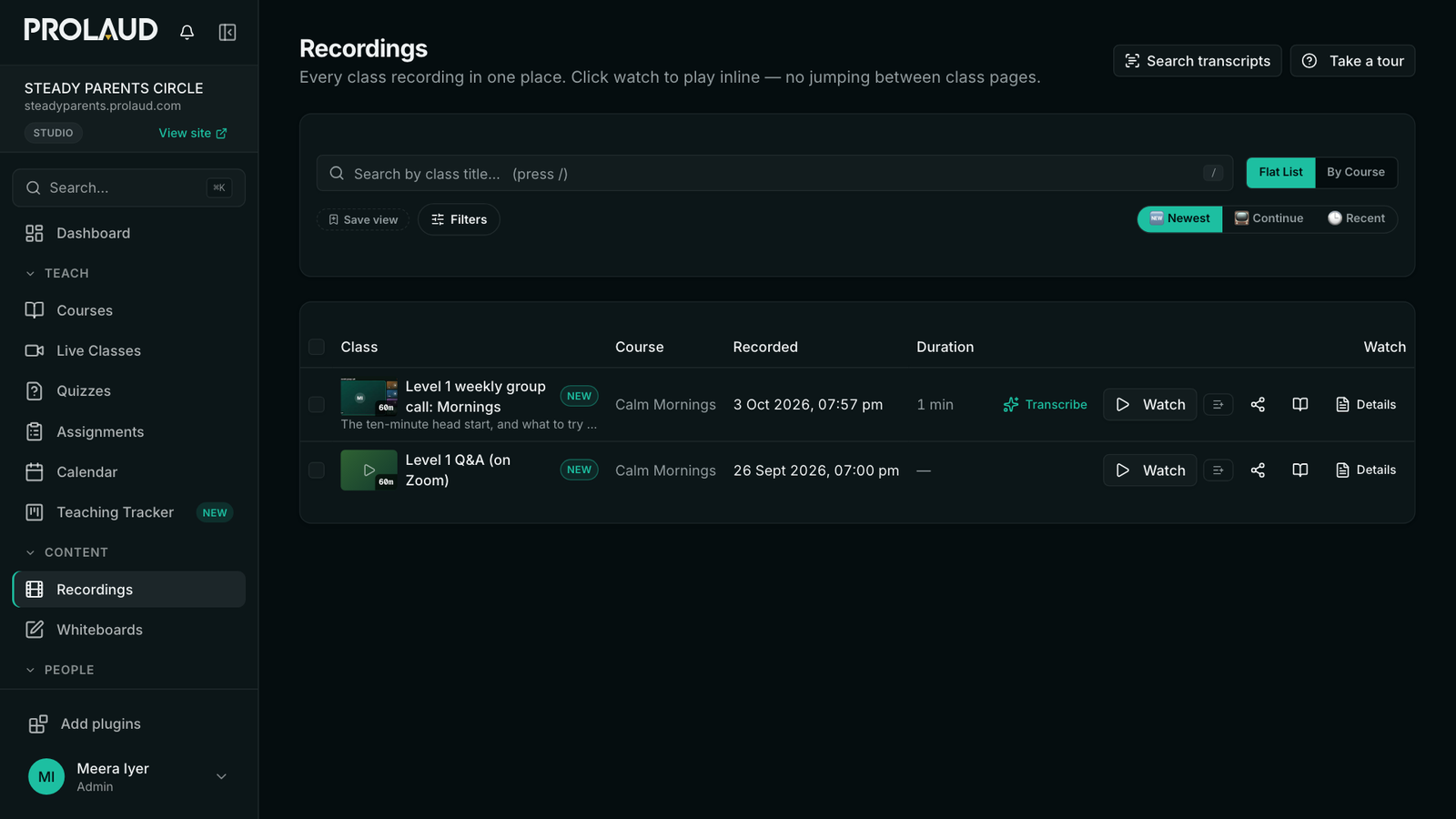Screen dimensions: 1456x819
Task: Open book icon for Level 1 weekly group call
Action: pyautogui.click(x=1300, y=405)
